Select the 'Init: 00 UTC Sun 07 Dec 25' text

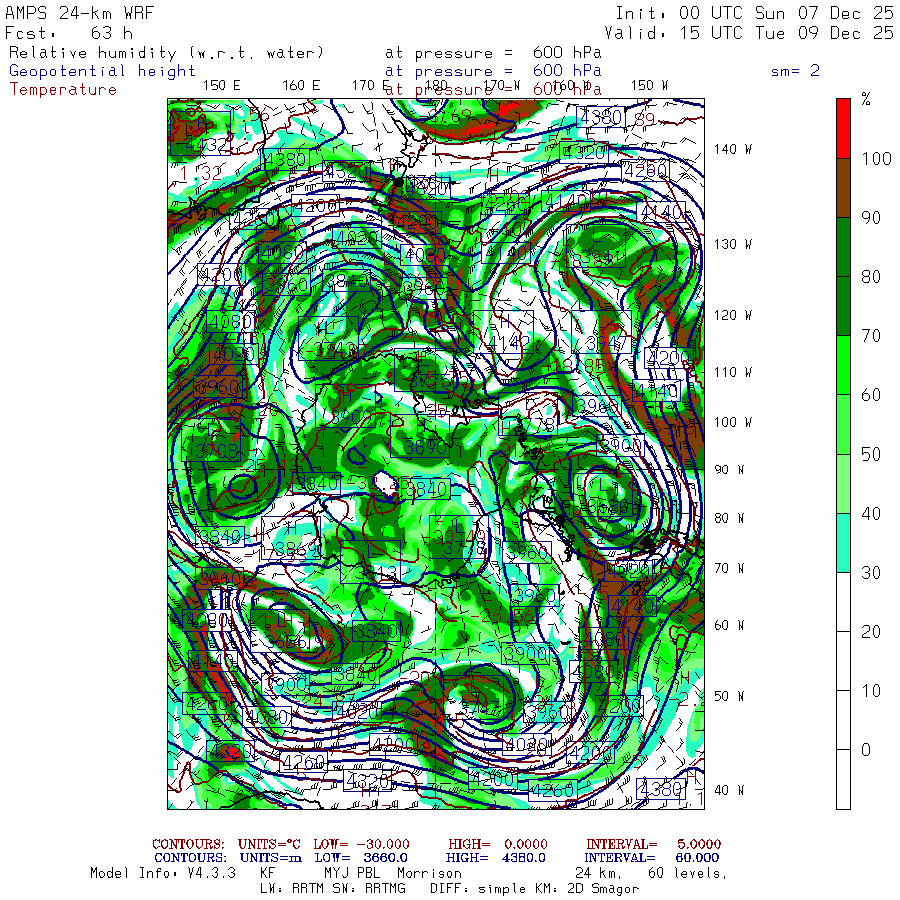pyautogui.click(x=754, y=13)
